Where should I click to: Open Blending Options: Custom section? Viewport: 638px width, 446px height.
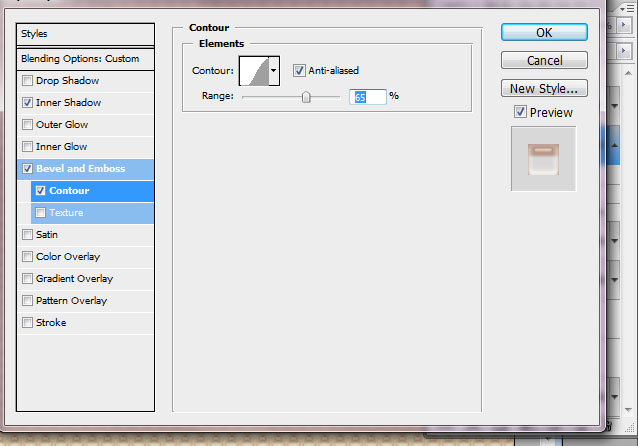pos(86,59)
